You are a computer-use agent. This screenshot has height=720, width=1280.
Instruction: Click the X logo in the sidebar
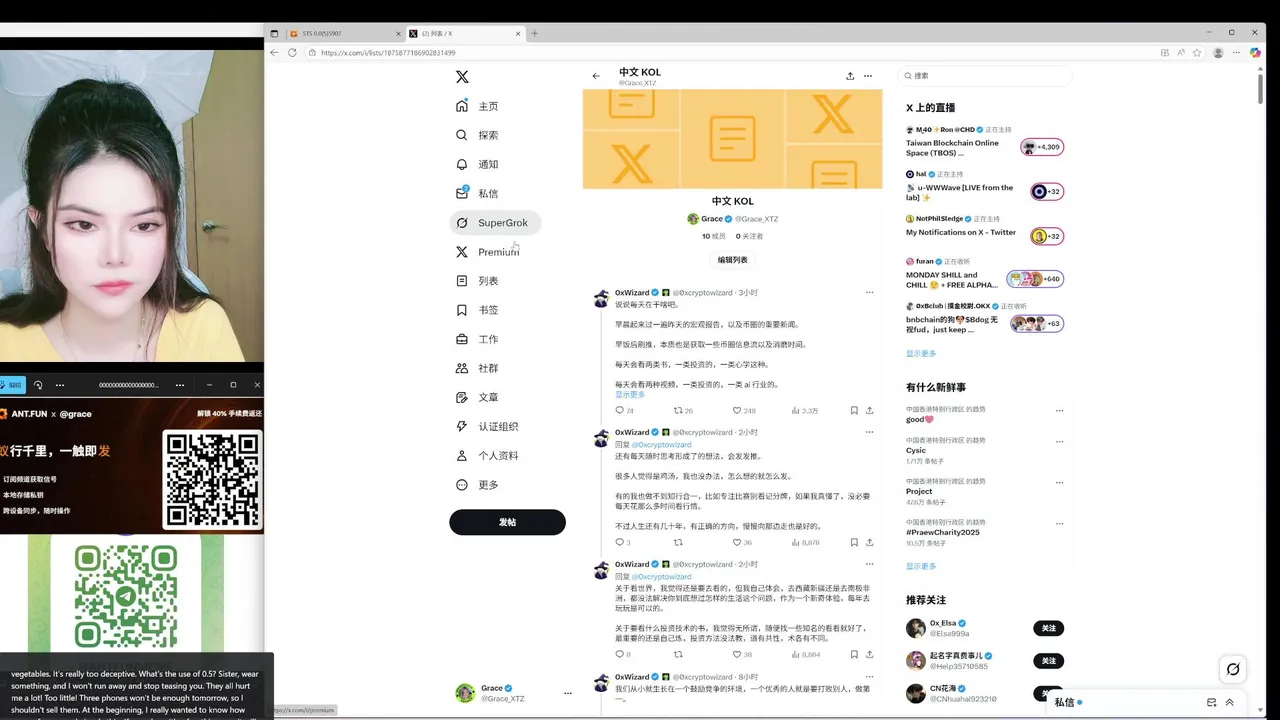tap(462, 77)
